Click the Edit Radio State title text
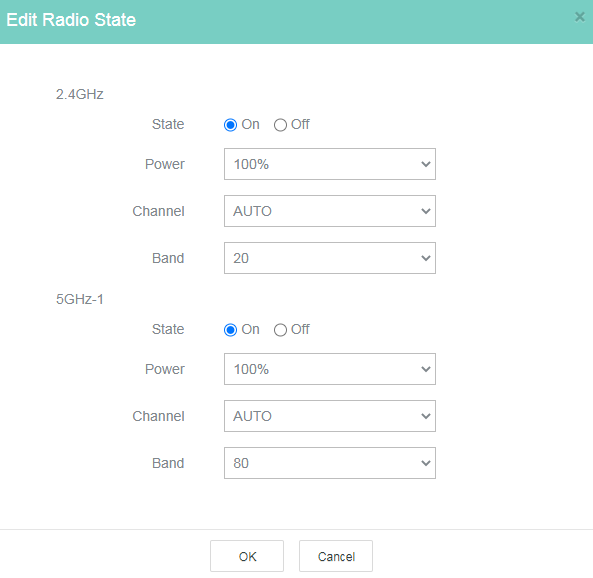 [x=71, y=20]
